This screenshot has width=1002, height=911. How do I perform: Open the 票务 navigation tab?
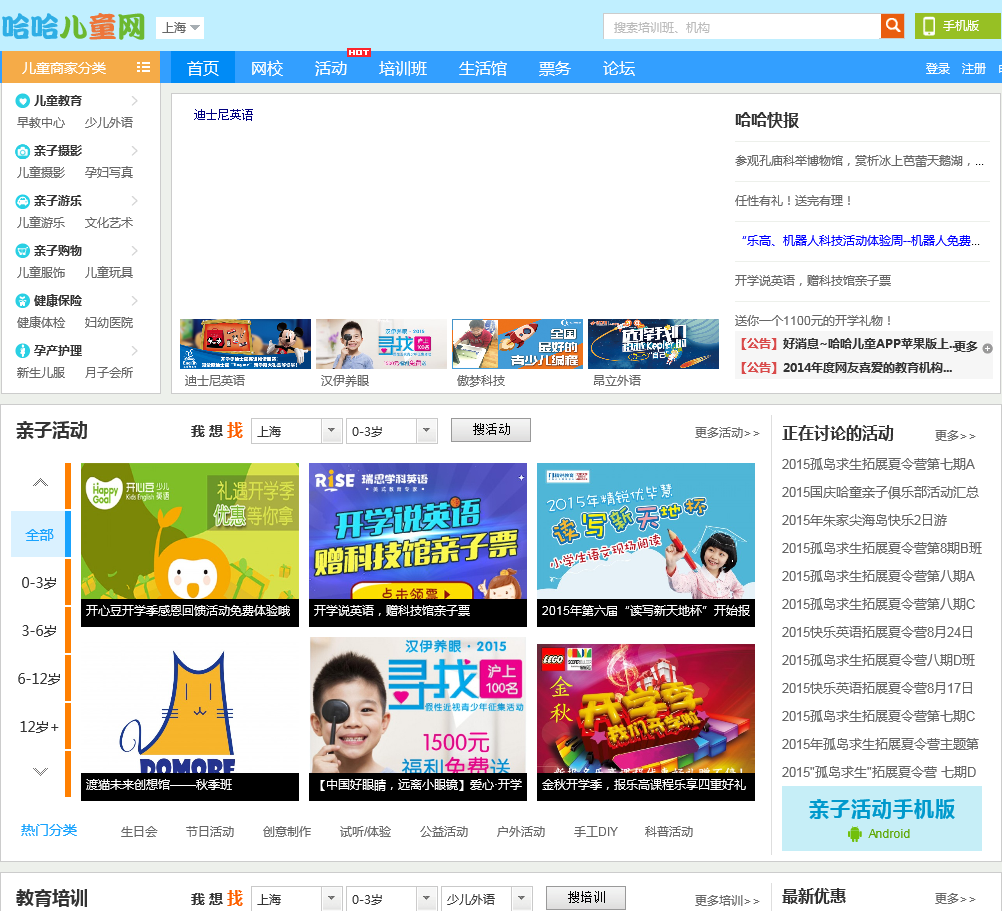(554, 68)
